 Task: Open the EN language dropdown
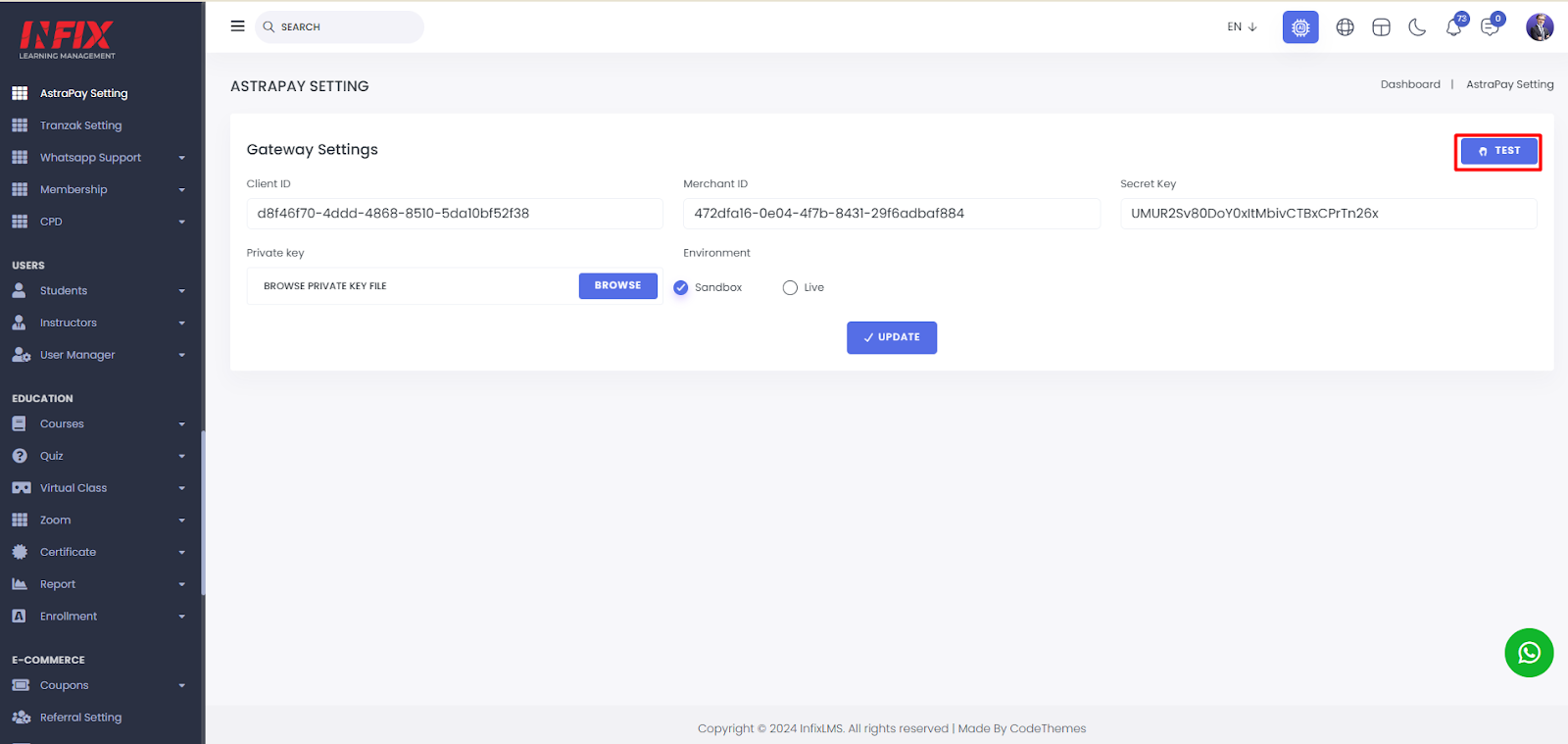click(1242, 26)
